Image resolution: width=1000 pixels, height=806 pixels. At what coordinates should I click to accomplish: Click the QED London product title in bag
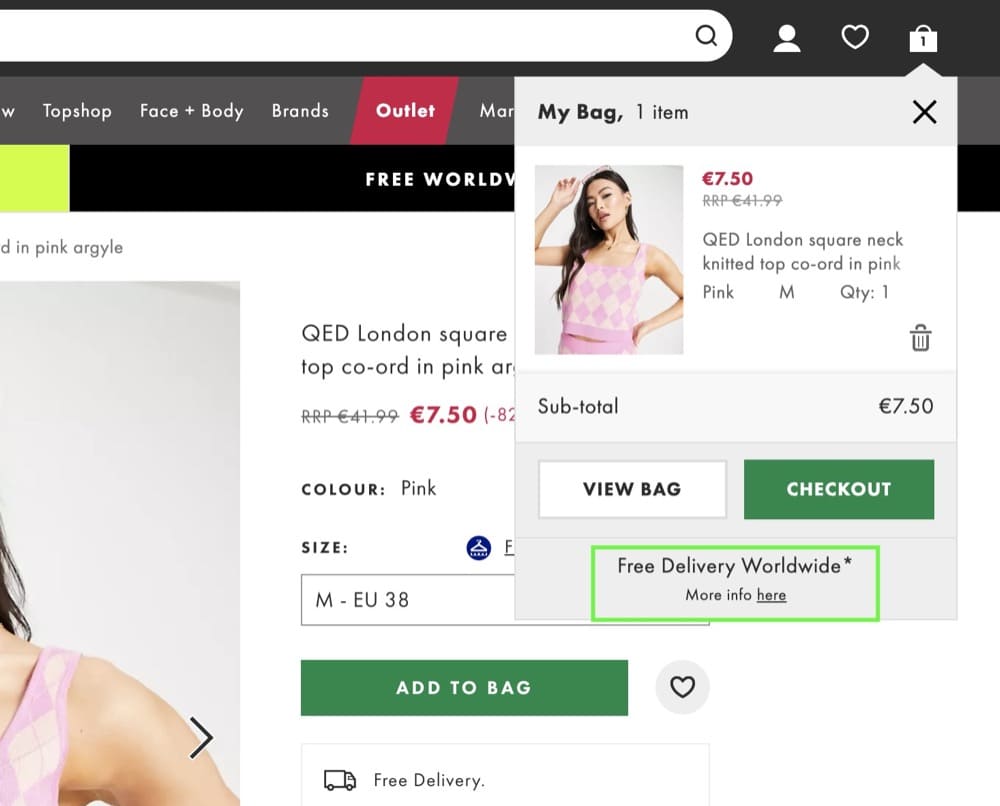click(802, 251)
